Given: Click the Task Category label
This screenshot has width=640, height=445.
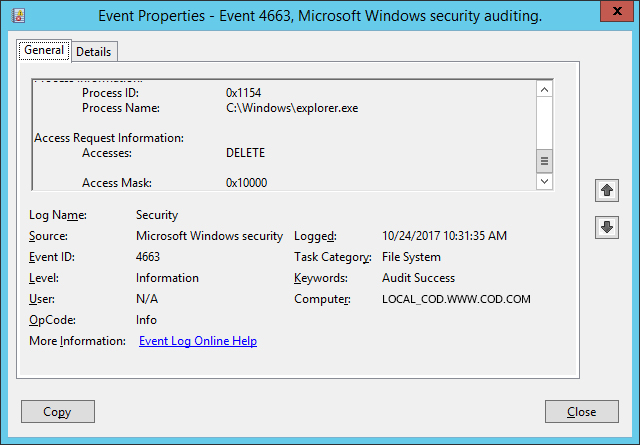Looking at the screenshot, I should 333,257.
